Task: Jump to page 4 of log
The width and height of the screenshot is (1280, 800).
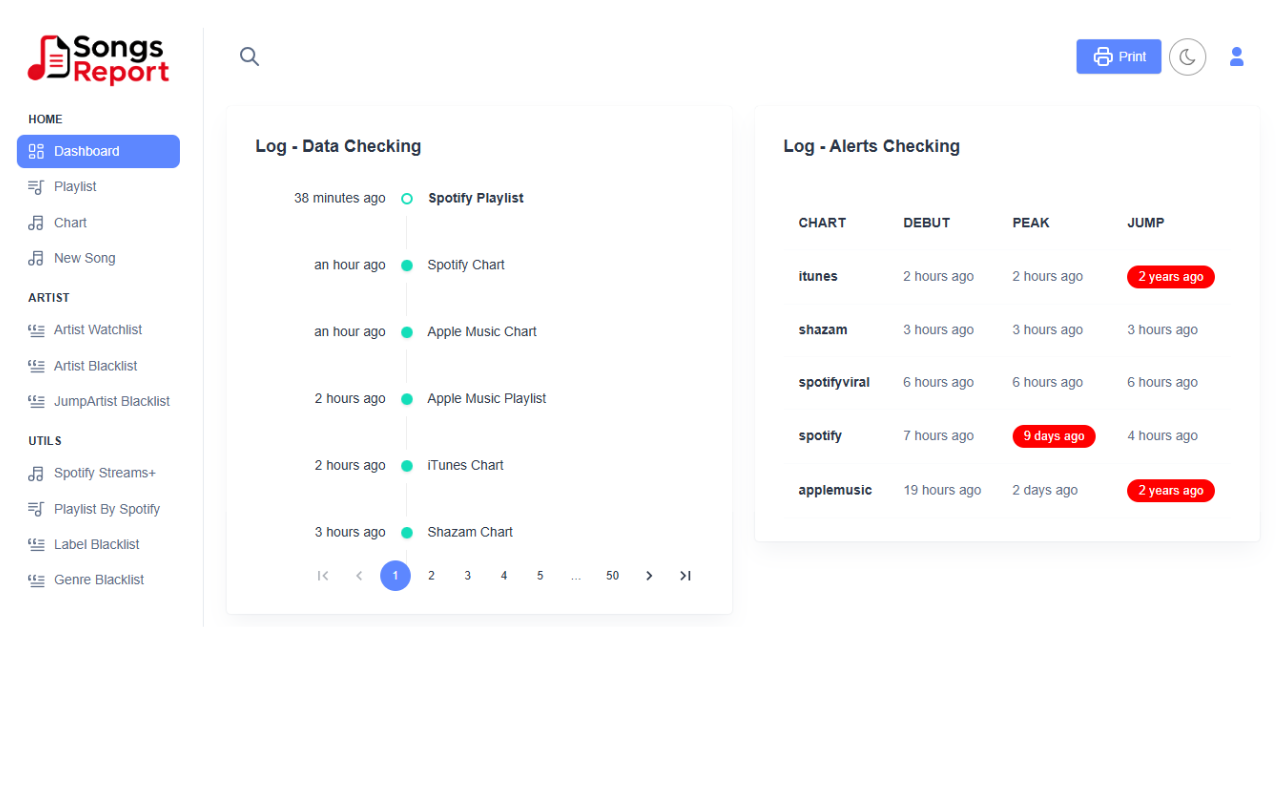Action: (504, 576)
